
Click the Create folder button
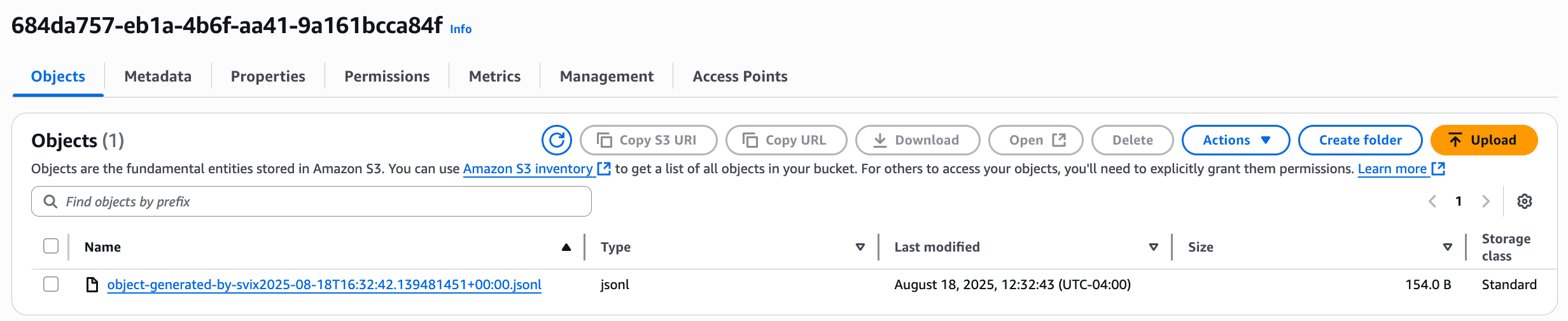[x=1360, y=140]
